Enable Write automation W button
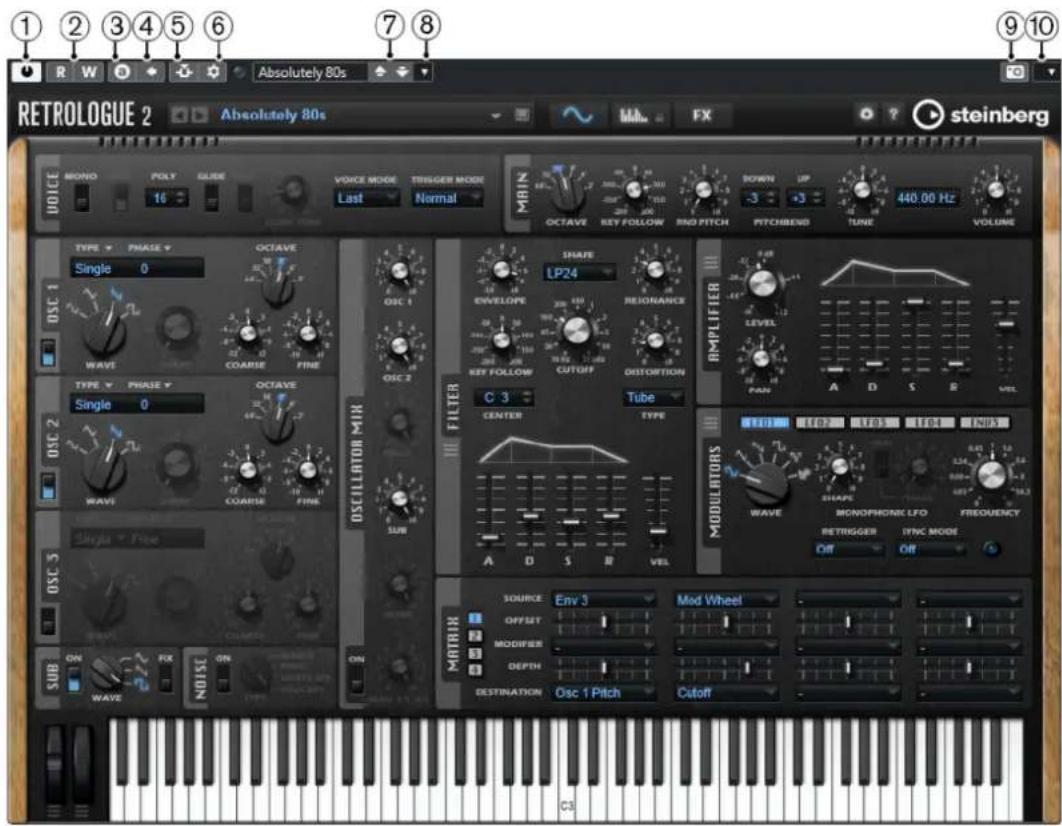The height and width of the screenshot is (826, 1062). point(89,72)
